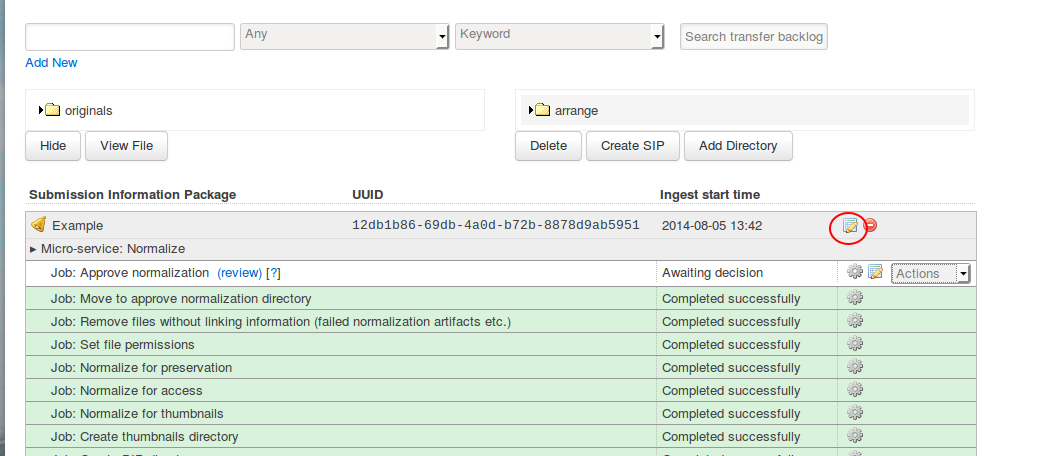This screenshot has height=456, width=1044.
Task: Click the circled SIP metadata report icon
Action: 849,225
